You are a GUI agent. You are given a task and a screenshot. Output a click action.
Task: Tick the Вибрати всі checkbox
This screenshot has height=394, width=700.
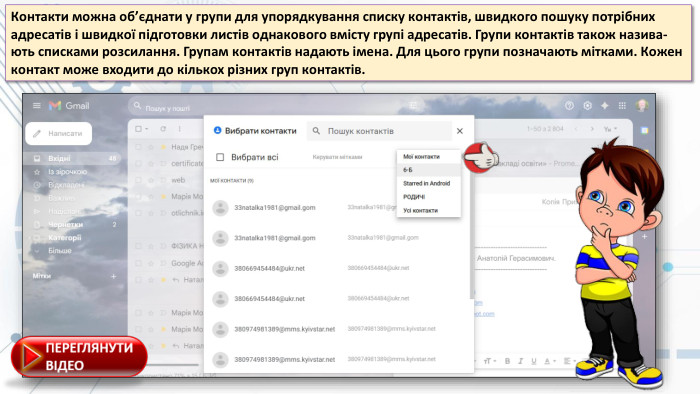click(220, 157)
